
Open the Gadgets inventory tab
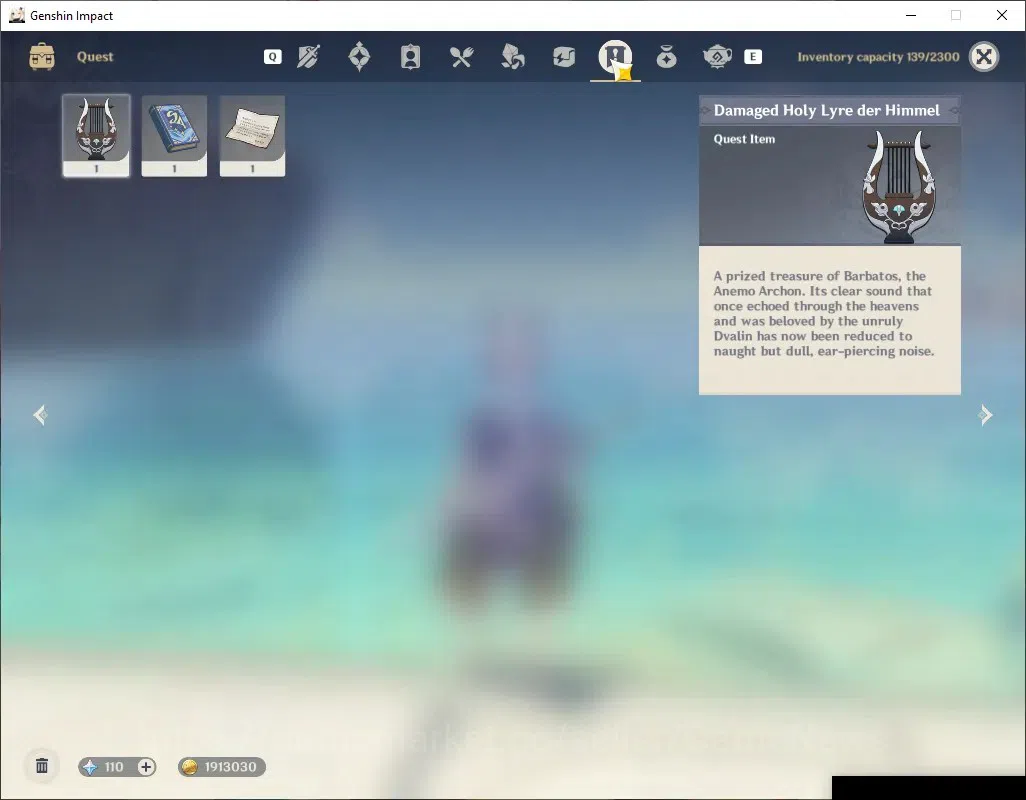(563, 57)
